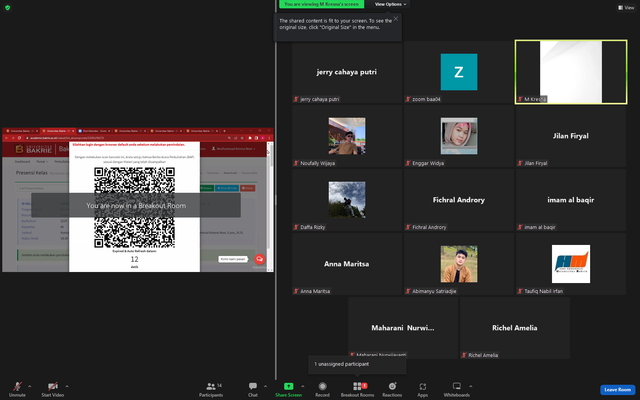Click '1 unassigned participant' tooltip
The height and width of the screenshot is (400, 640).
[357, 364]
